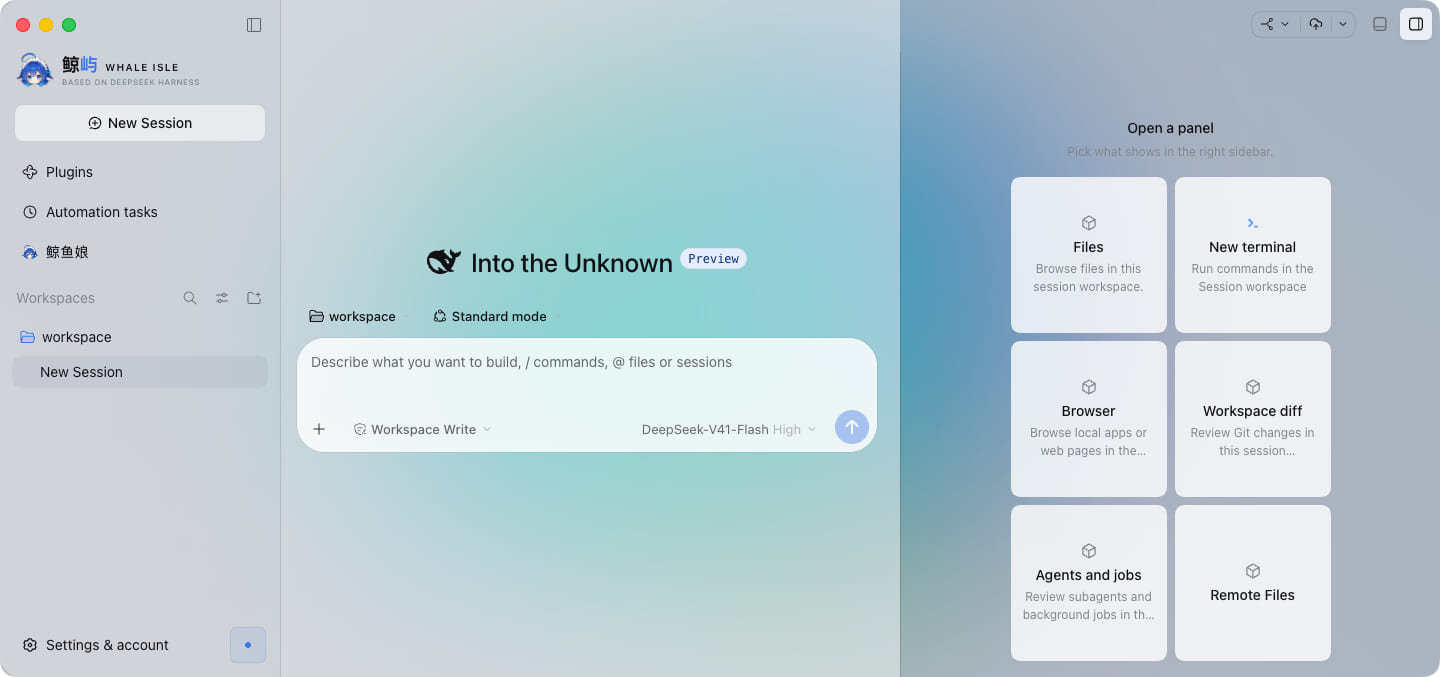Select the workspace folder in the sidebar tree
This screenshot has width=1440, height=677.
(140, 337)
